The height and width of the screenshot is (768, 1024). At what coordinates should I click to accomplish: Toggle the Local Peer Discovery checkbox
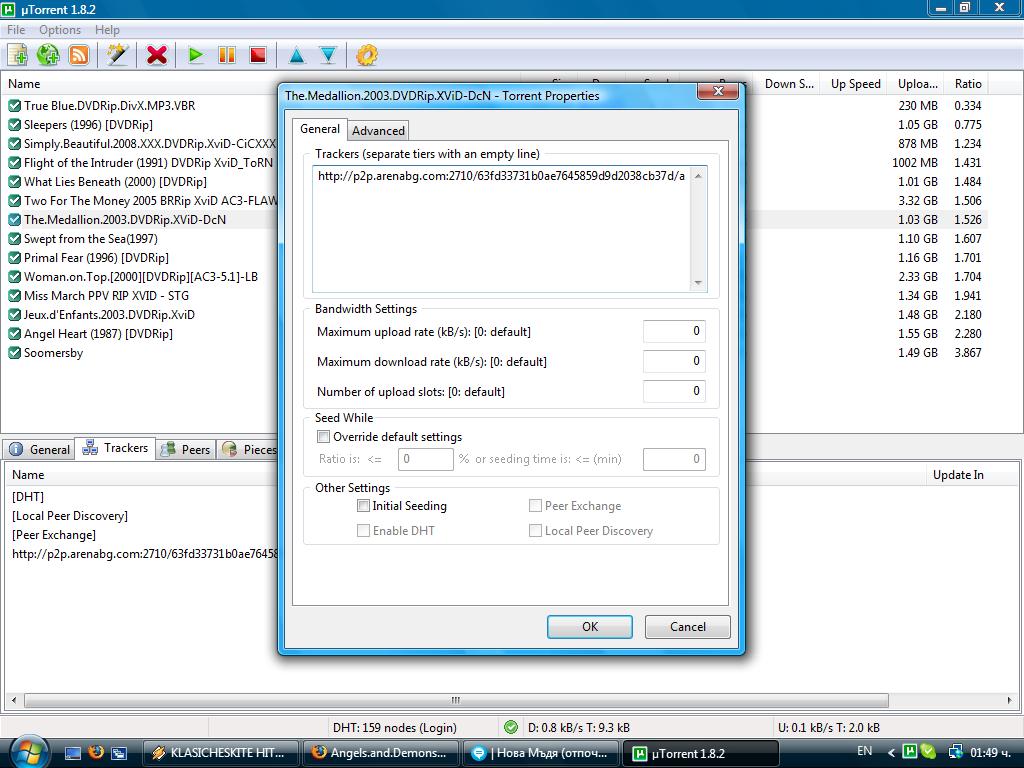[535, 531]
